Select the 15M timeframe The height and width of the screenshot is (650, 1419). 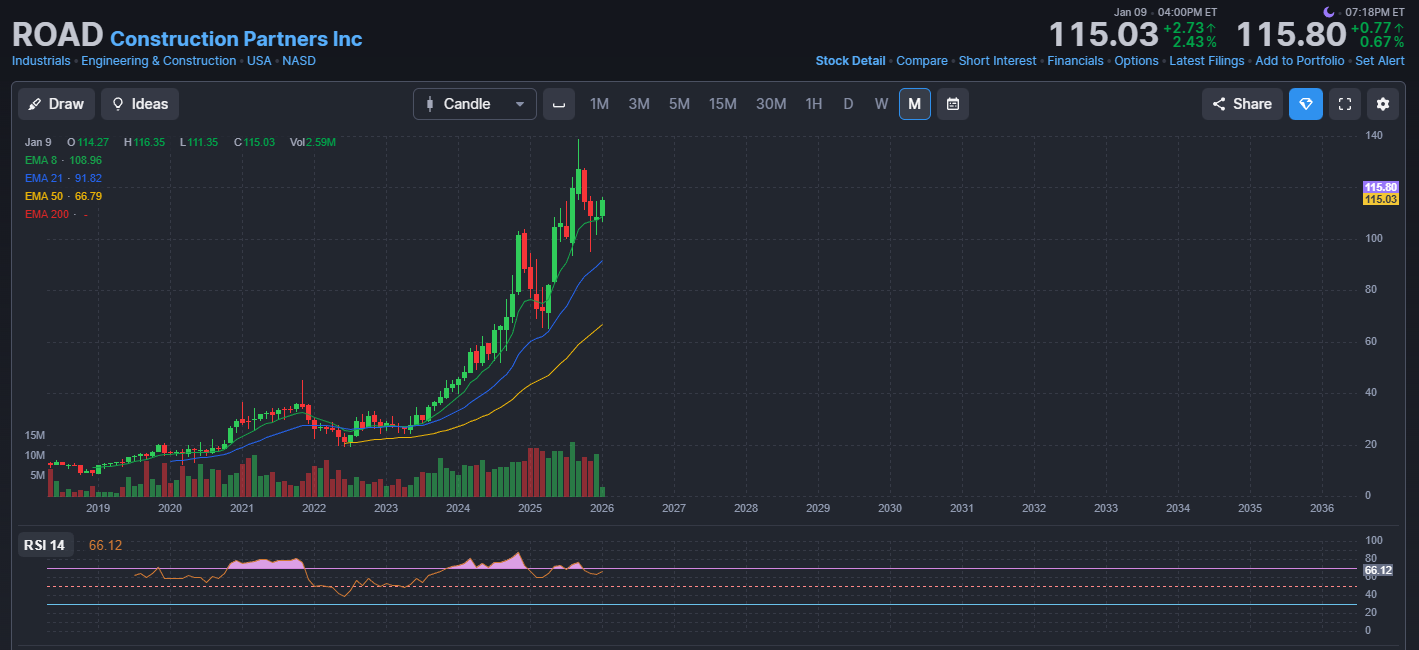(x=723, y=104)
